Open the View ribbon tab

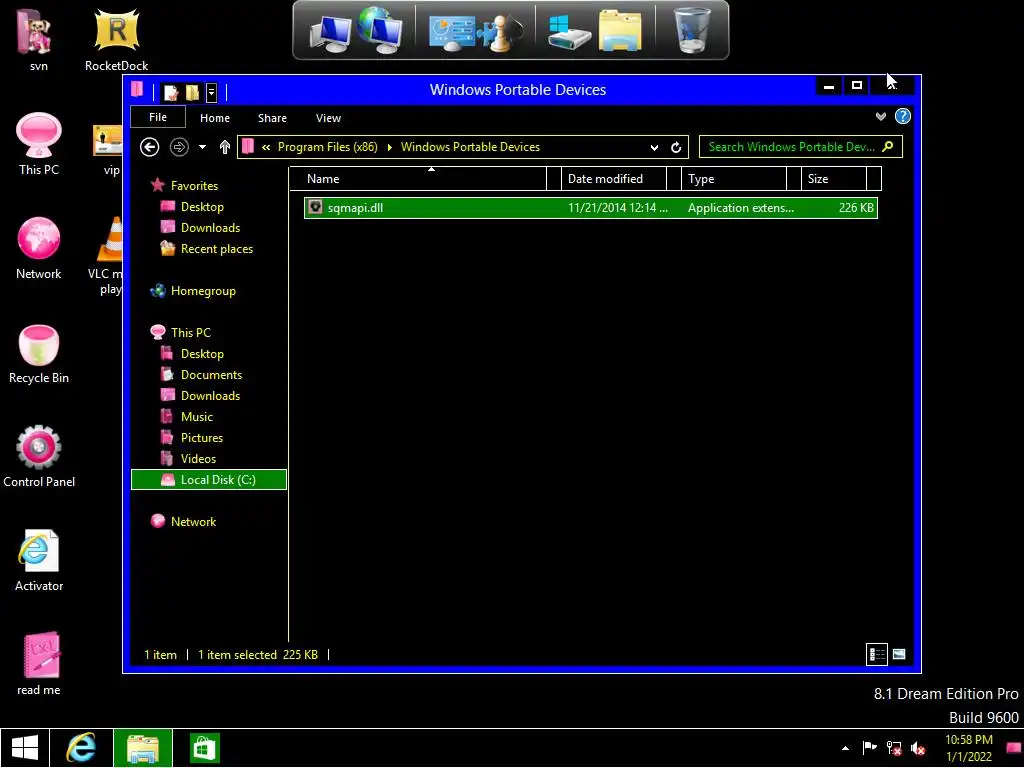[x=328, y=118]
